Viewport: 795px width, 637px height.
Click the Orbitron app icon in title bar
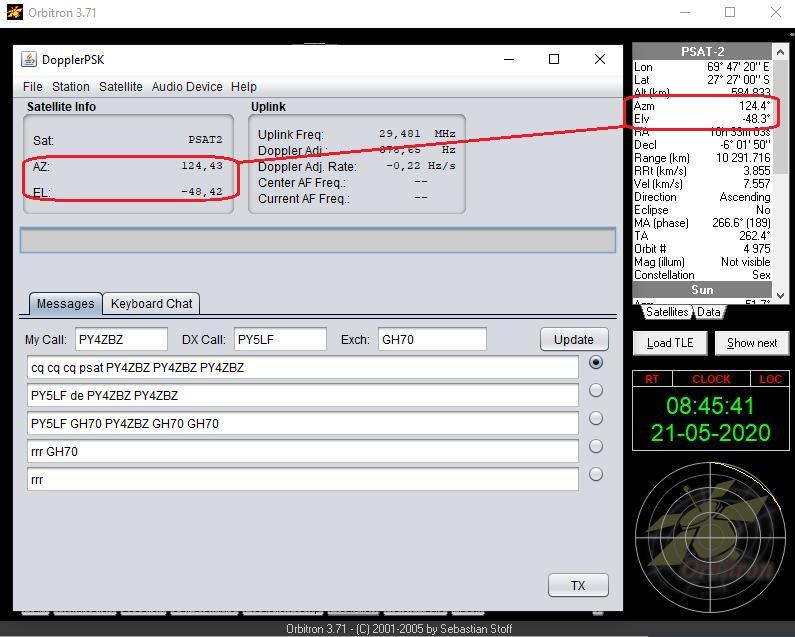point(14,13)
